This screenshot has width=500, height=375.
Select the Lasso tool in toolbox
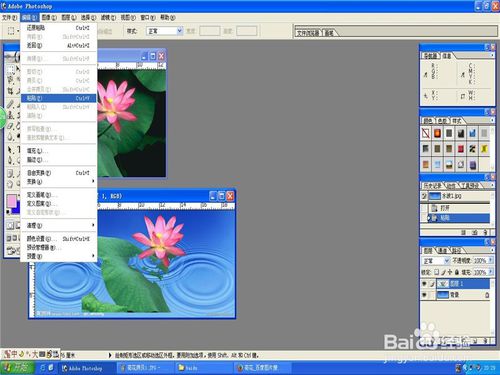click(x=10, y=79)
